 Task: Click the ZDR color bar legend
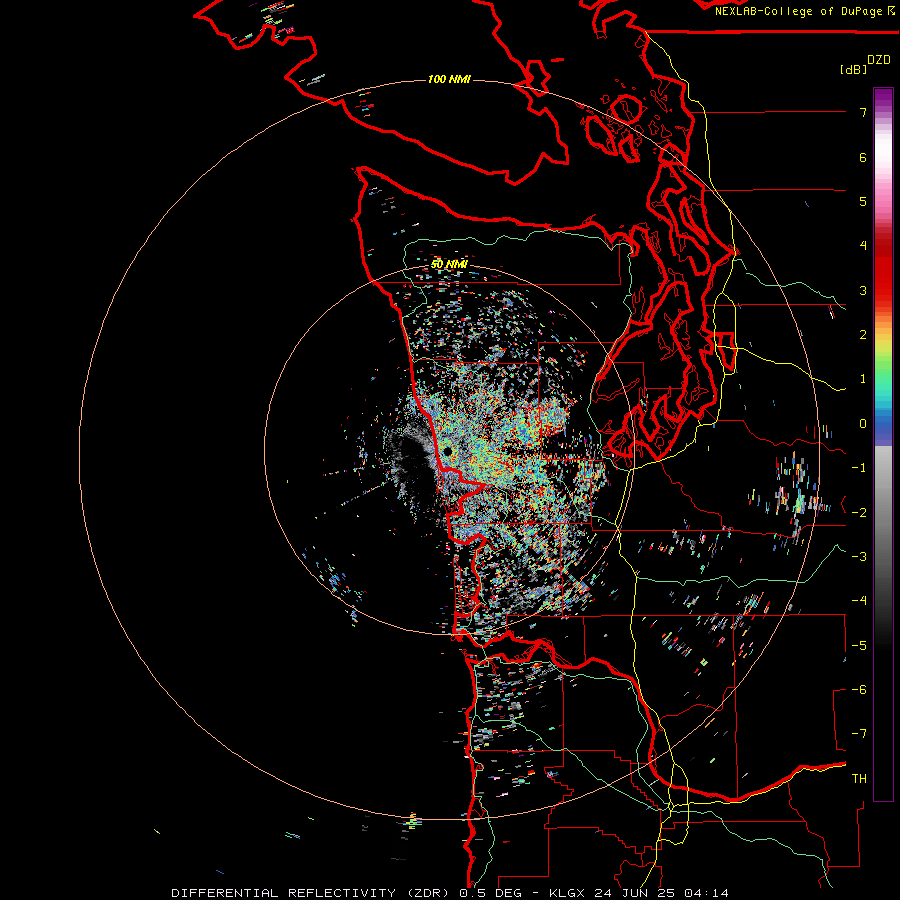click(x=883, y=444)
